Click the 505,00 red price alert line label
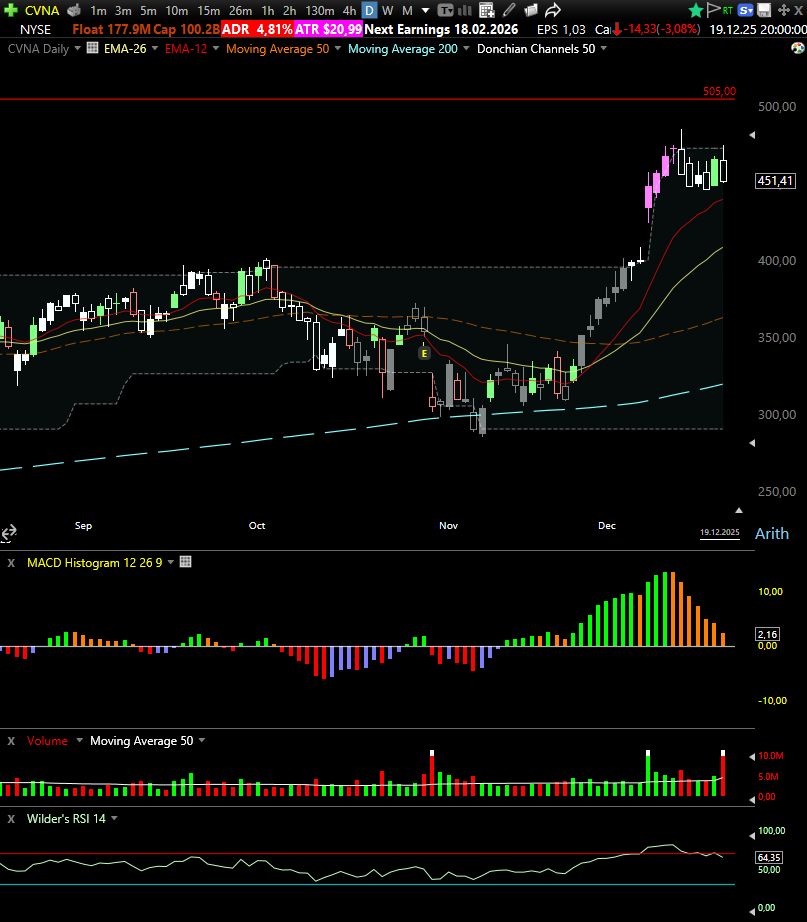The image size is (807, 922). pos(719,91)
